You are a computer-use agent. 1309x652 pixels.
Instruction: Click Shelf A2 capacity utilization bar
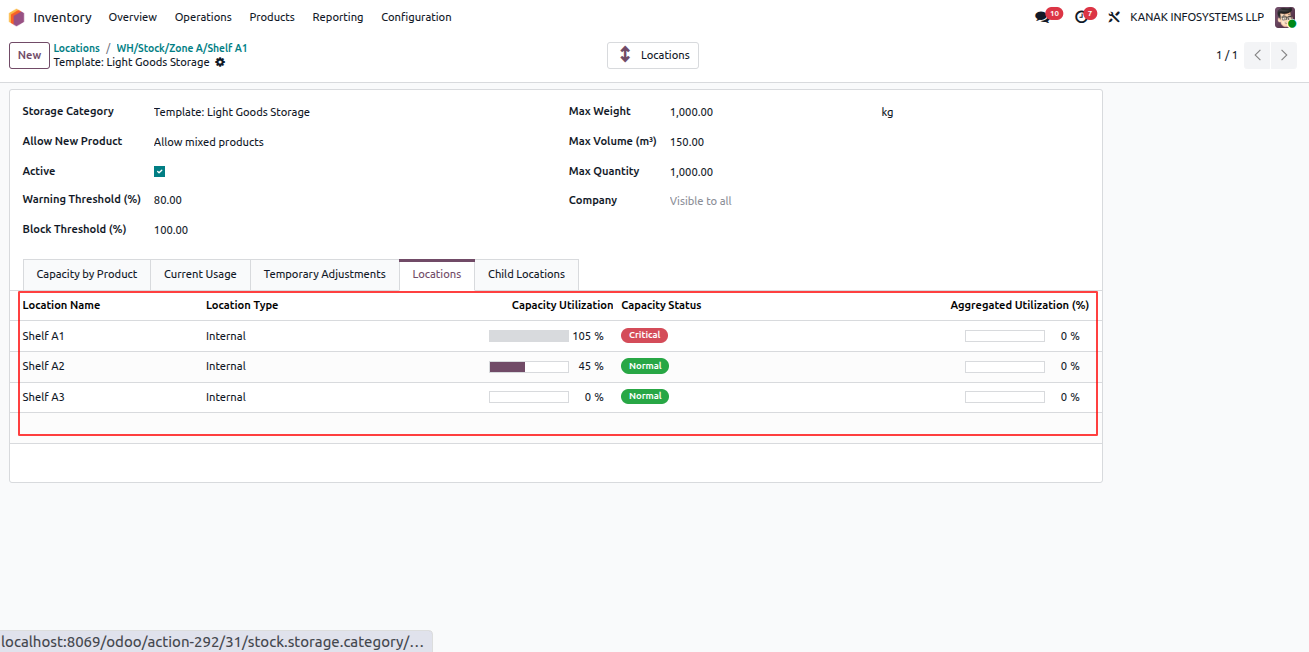pos(529,367)
